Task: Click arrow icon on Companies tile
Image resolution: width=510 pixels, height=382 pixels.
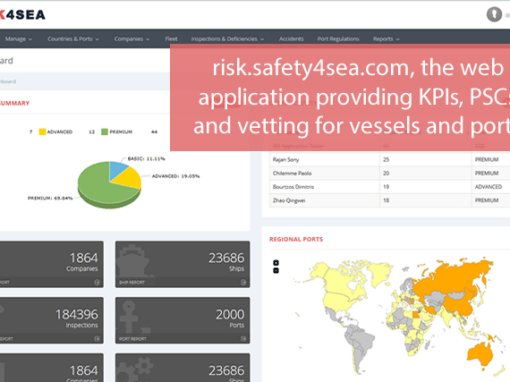Action: coord(97,282)
